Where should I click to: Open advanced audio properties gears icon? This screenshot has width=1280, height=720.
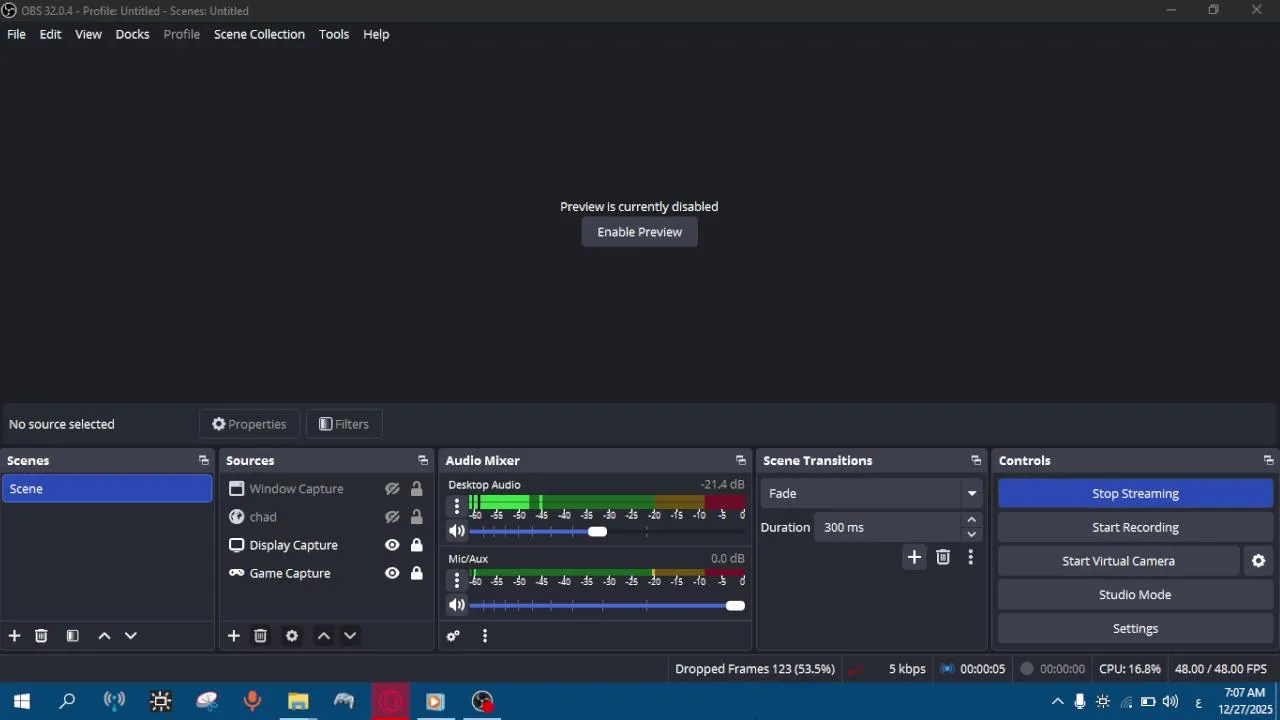pos(453,636)
